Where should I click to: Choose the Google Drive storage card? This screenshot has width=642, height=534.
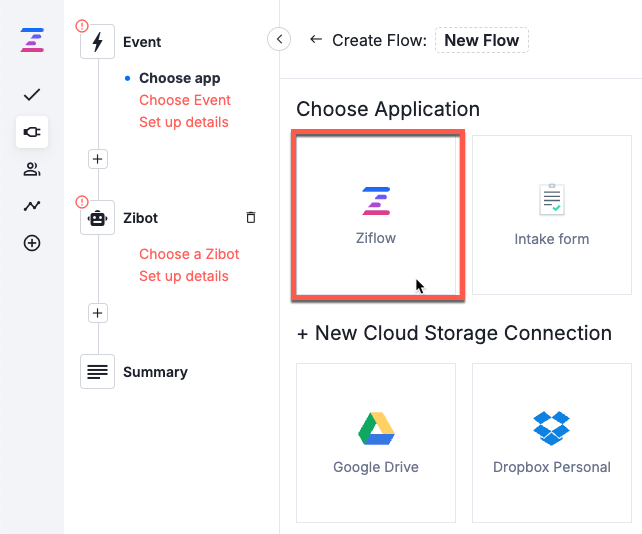[x=376, y=443]
